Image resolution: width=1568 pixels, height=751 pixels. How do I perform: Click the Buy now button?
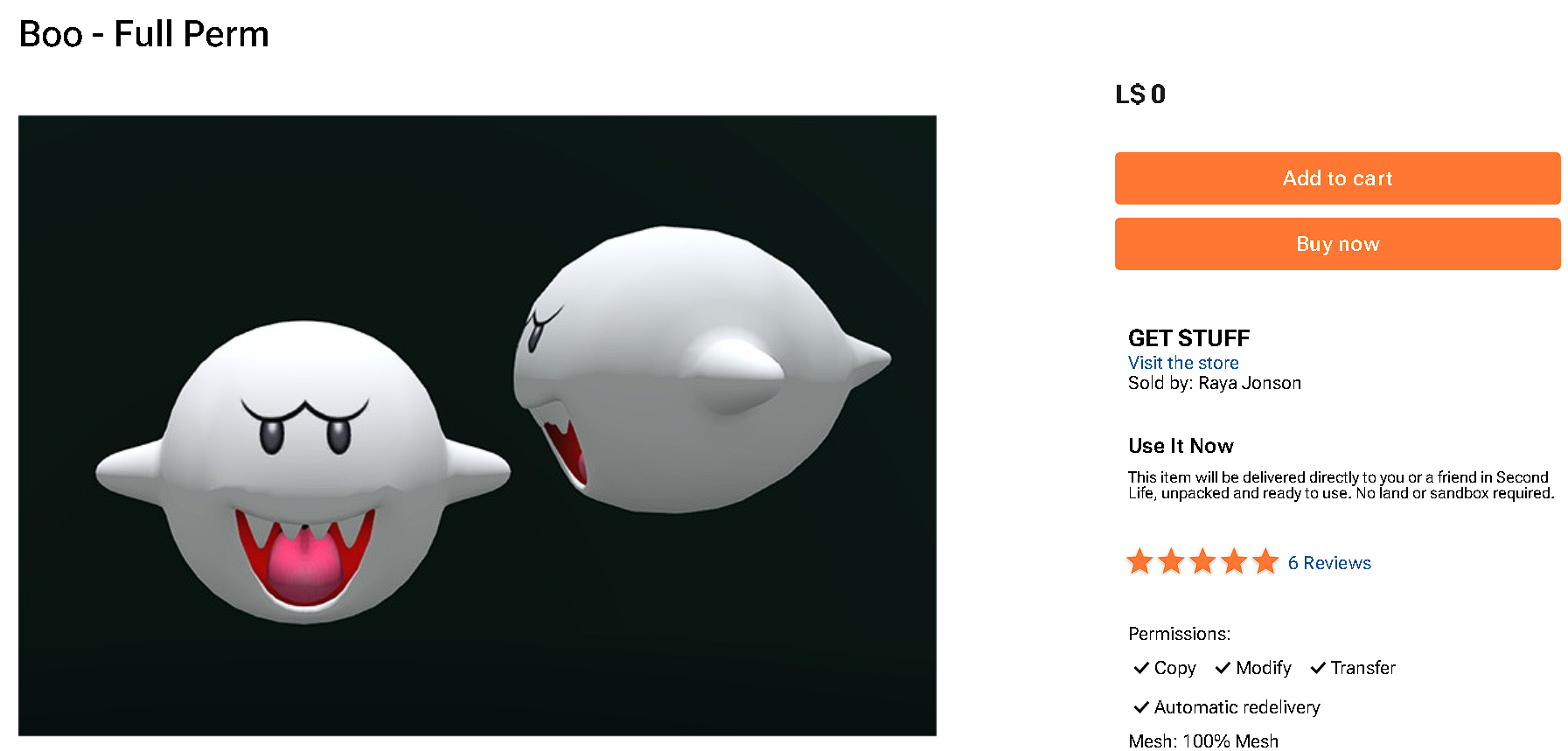1337,244
